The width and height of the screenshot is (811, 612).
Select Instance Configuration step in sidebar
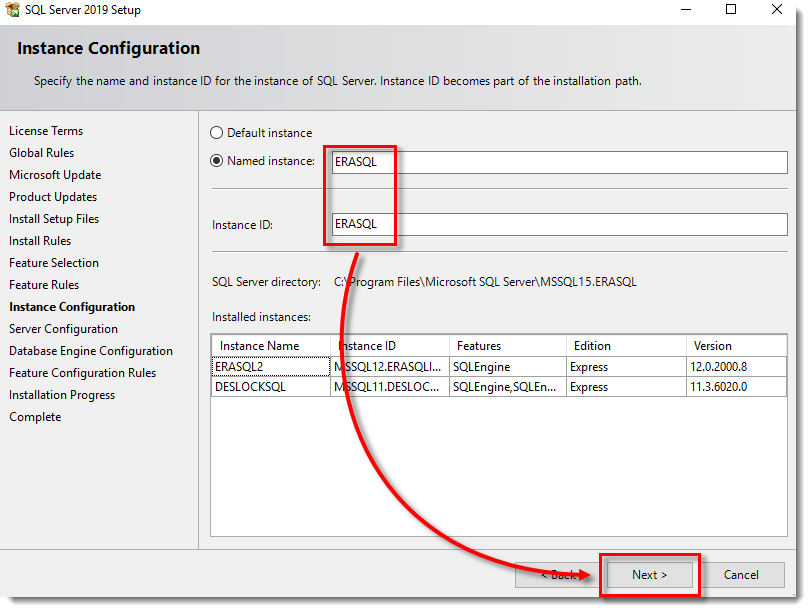pyautogui.click(x=72, y=307)
